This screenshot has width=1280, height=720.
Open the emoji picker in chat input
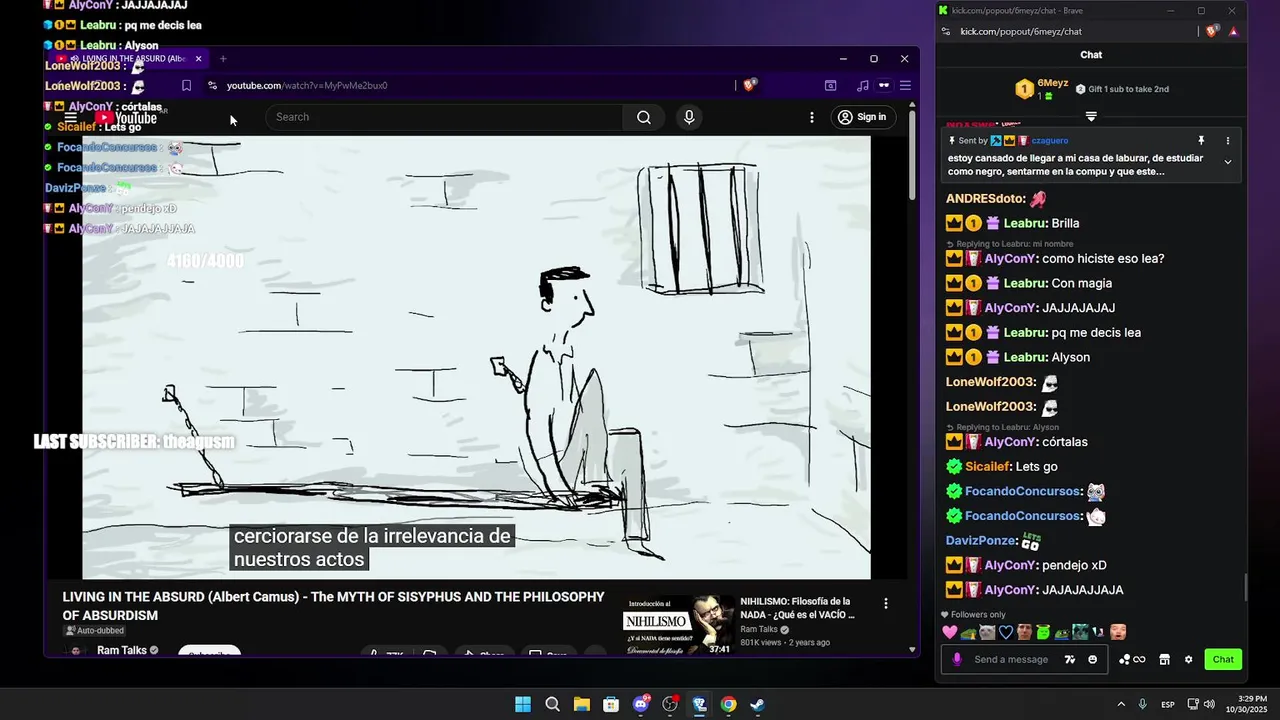[x=1092, y=659]
